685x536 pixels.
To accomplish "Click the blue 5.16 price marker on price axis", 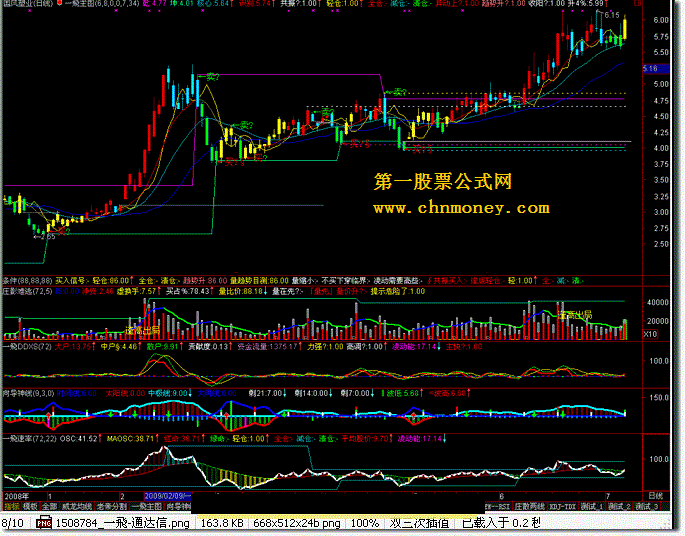I will (656, 69).
